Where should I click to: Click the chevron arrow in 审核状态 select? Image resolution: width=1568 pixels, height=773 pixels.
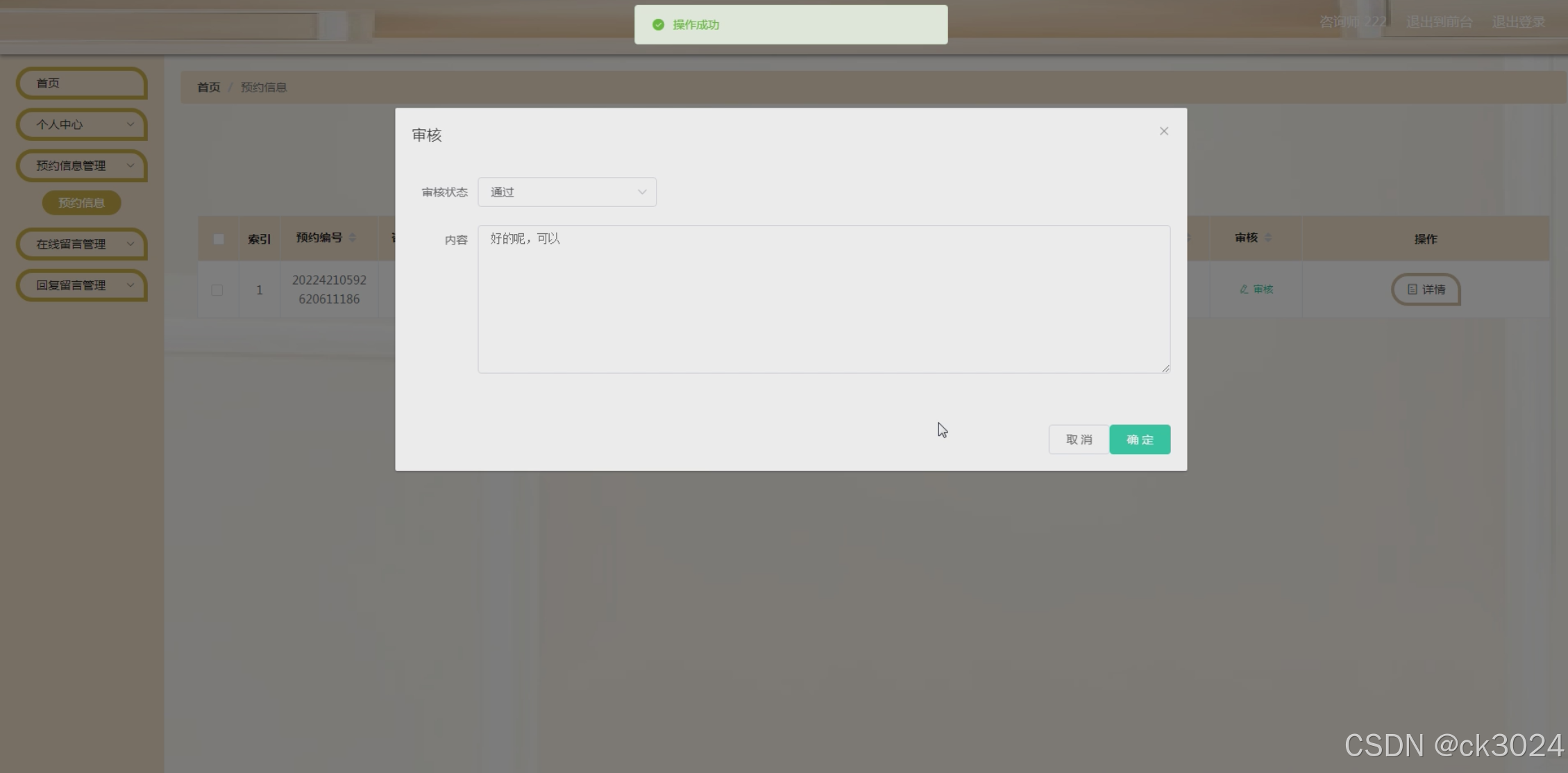pos(641,192)
